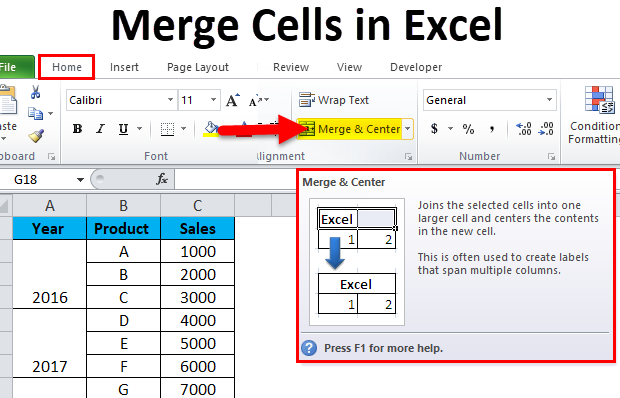Select product cell E

pos(123,343)
